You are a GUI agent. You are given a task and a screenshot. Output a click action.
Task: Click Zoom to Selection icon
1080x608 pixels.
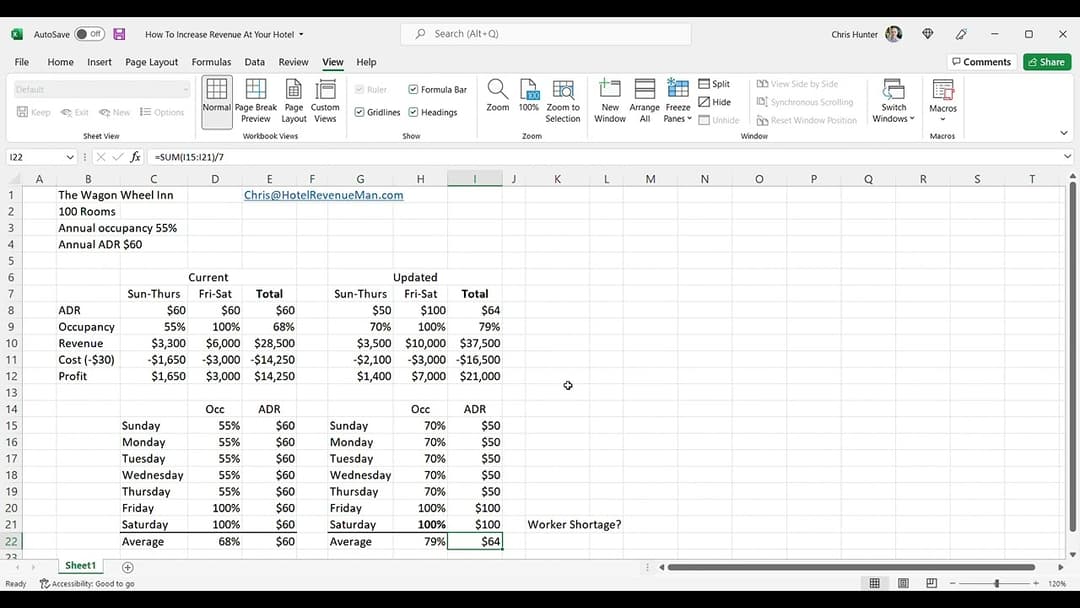563,89
